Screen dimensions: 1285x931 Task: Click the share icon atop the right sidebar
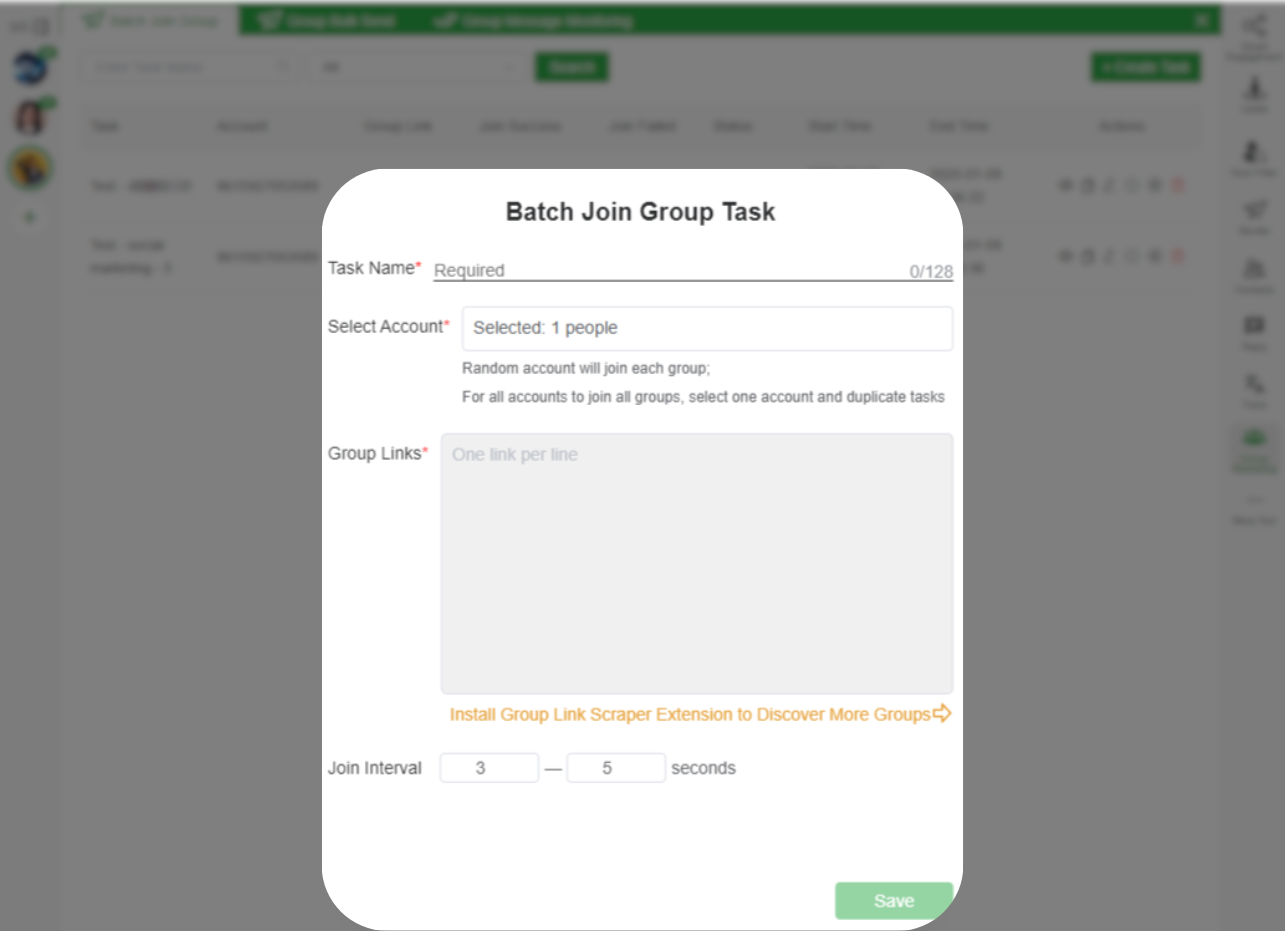[x=1253, y=28]
